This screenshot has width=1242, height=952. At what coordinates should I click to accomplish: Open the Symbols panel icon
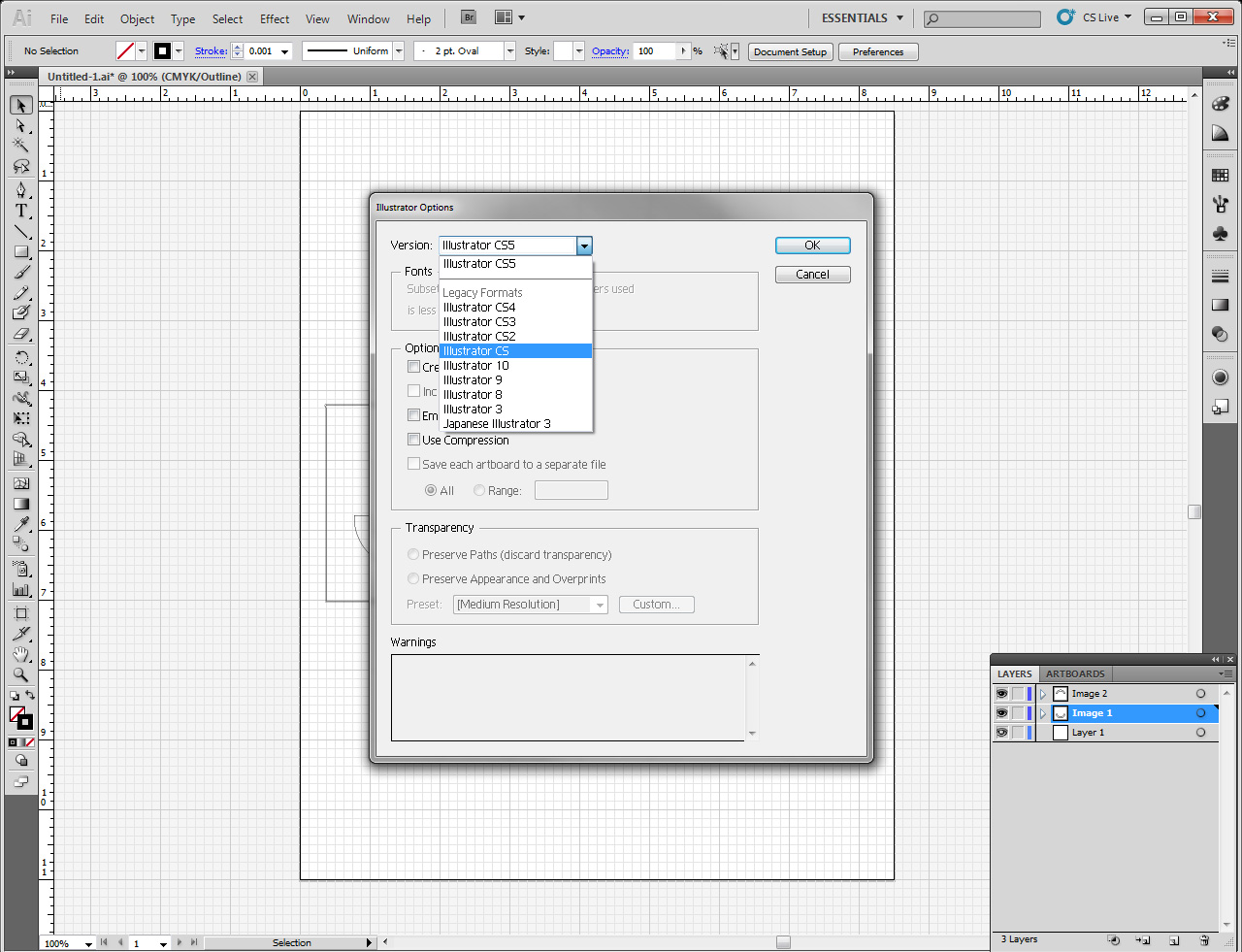click(x=1221, y=233)
